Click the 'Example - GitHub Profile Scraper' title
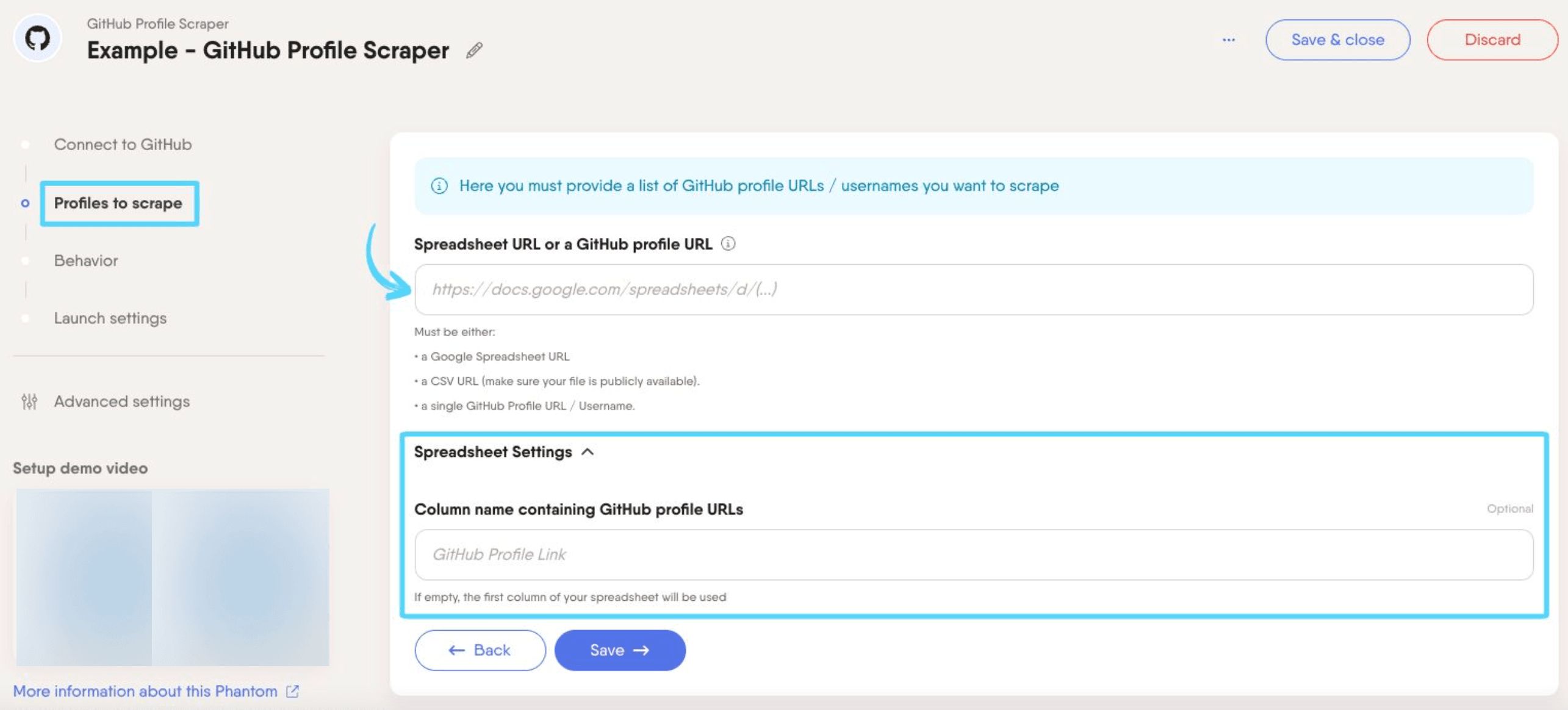 (268, 50)
